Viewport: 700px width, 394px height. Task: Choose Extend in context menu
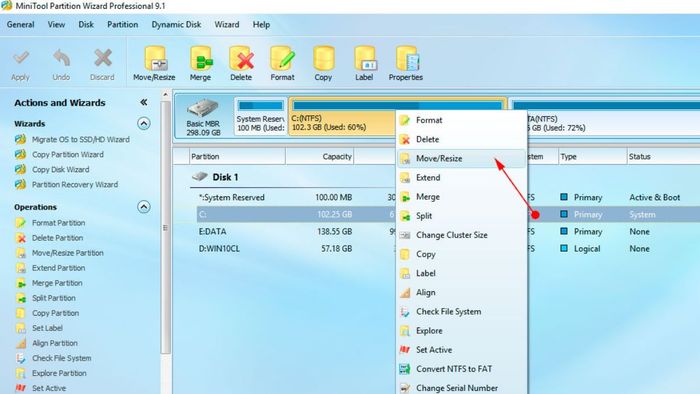(x=461, y=178)
